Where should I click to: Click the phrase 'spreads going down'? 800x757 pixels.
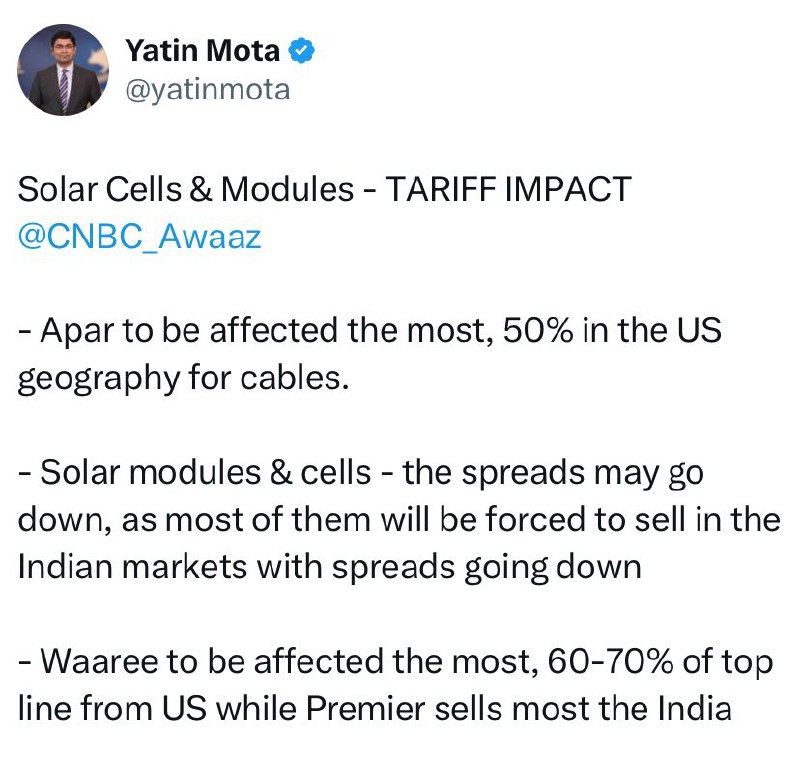pos(487,568)
